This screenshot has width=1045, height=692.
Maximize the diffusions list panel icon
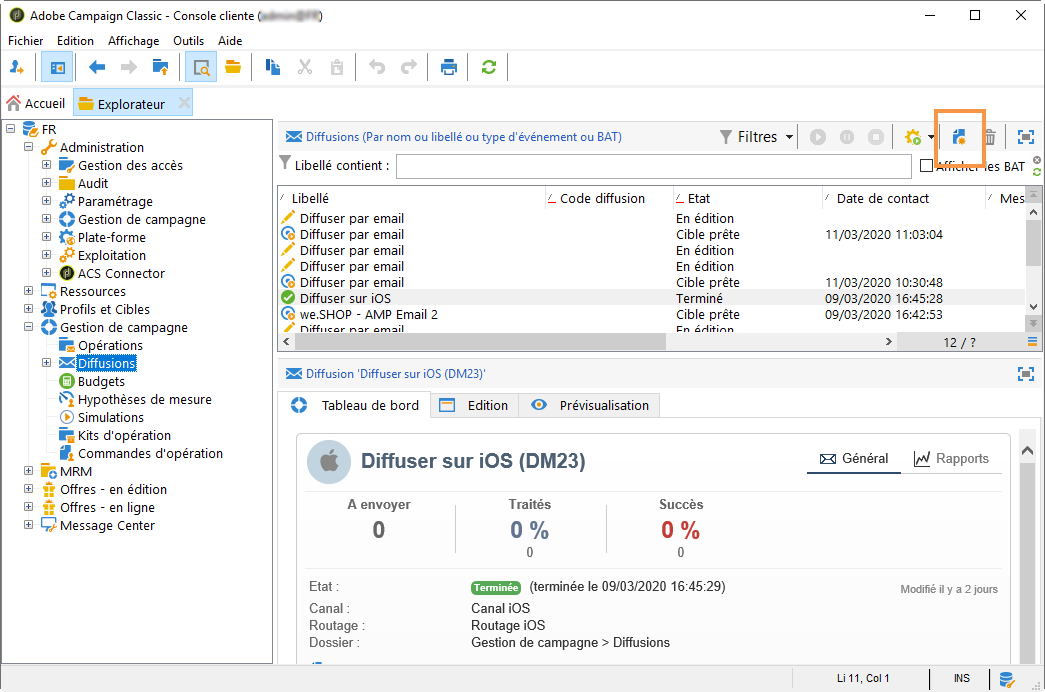[x=1026, y=137]
